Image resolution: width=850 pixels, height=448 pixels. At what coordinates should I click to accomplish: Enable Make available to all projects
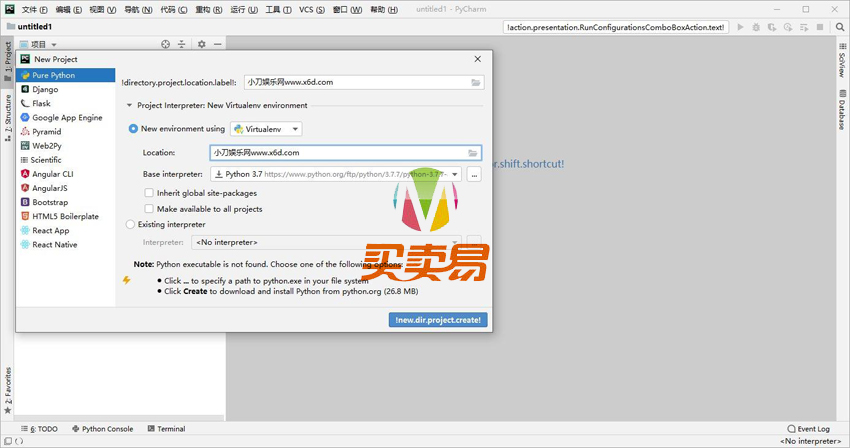(149, 208)
